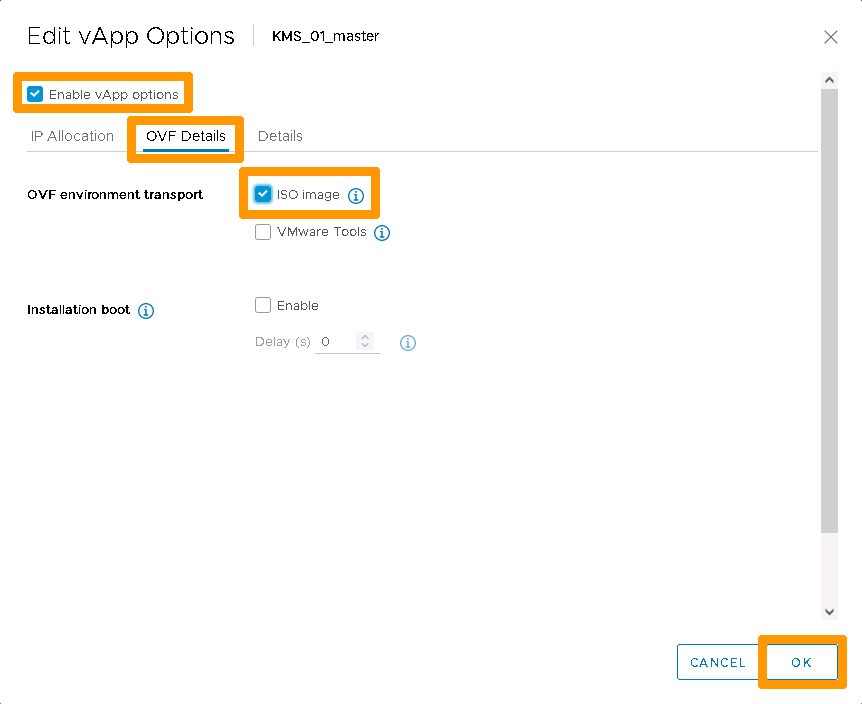Disable the Enable vApp options checkbox
This screenshot has width=862, height=704.
click(x=34, y=92)
